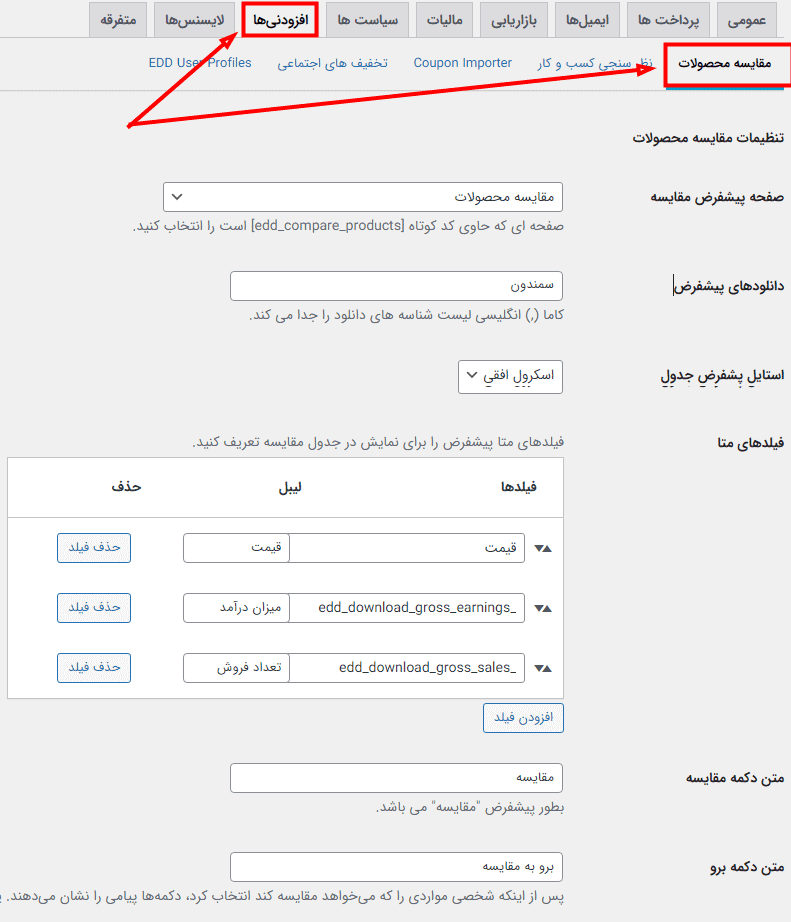Click the متن دکمه مقایسه label

[x=735, y=778]
